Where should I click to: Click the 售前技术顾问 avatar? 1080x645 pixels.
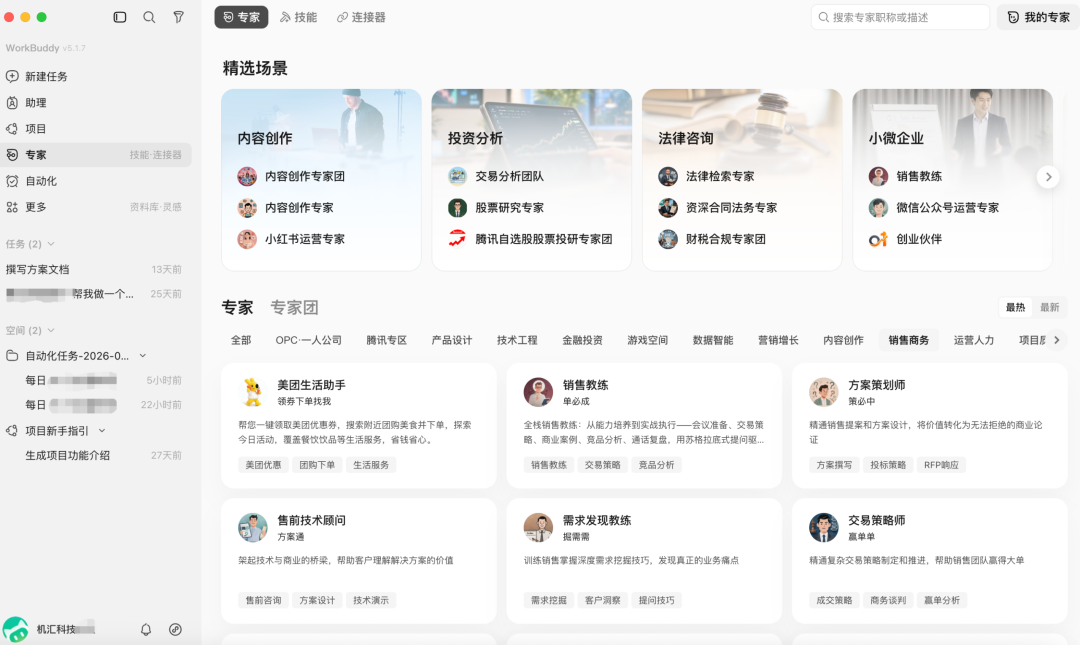pyautogui.click(x=253, y=527)
